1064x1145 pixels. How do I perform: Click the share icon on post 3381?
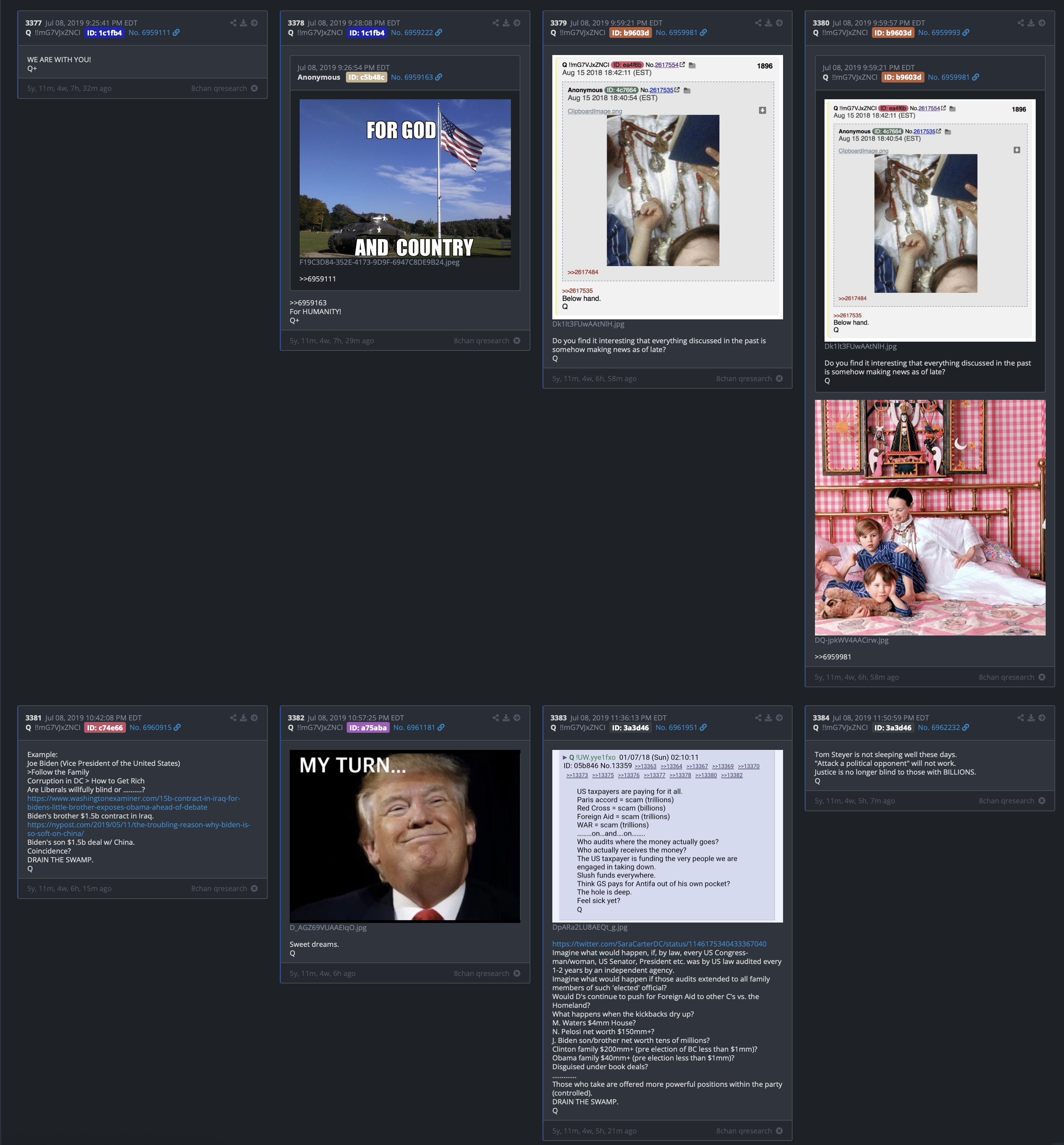tap(233, 718)
